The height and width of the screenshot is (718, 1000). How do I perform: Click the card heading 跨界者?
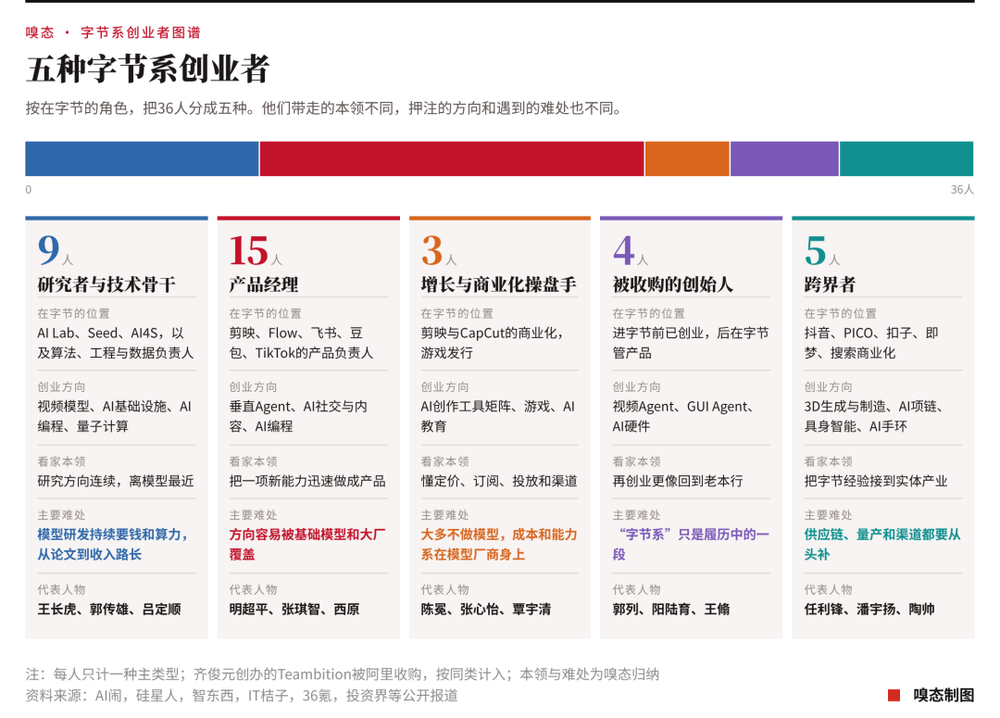click(830, 284)
